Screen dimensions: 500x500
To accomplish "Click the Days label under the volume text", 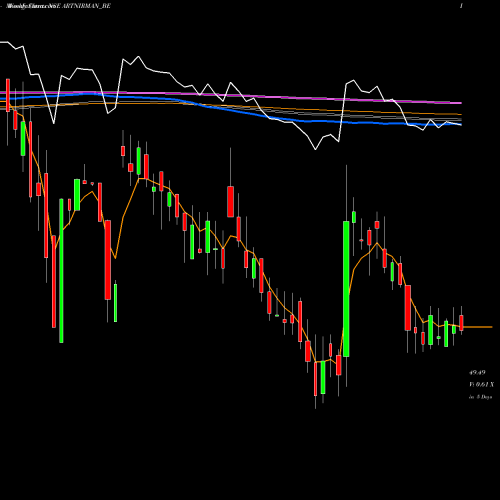I will click(x=480, y=397).
